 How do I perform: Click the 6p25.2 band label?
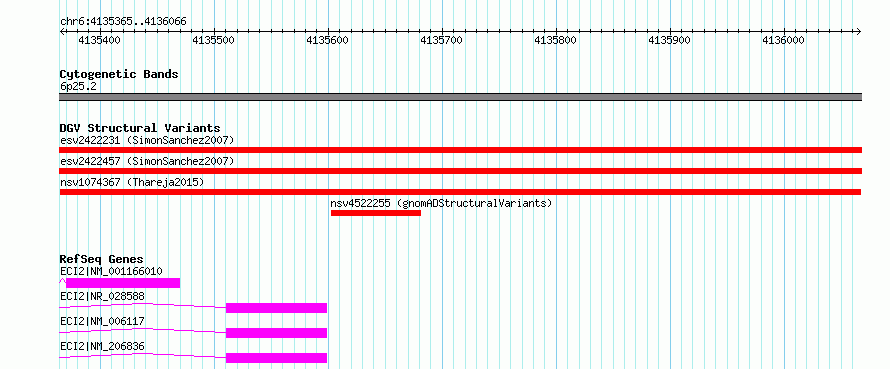pyautogui.click(x=78, y=86)
